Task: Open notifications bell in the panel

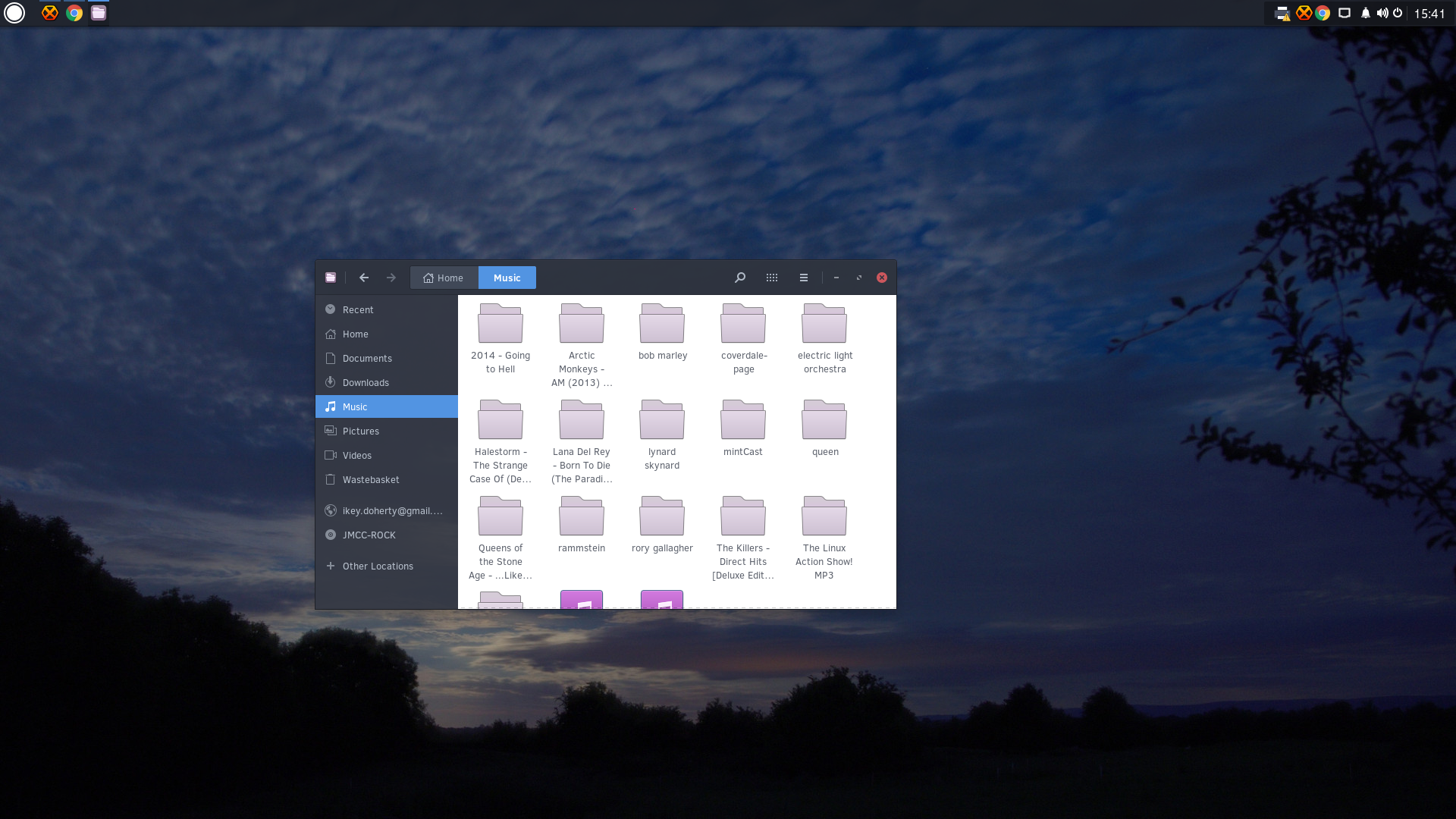Action: pos(1365,13)
